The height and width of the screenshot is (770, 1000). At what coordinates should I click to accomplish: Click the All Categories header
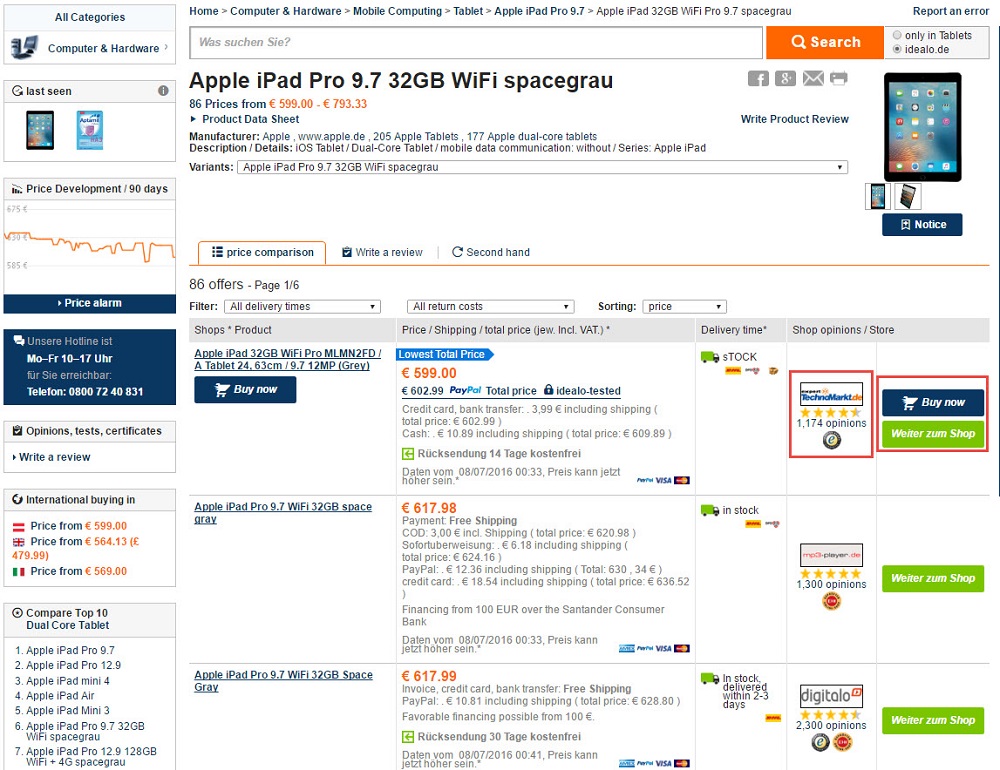click(x=90, y=17)
